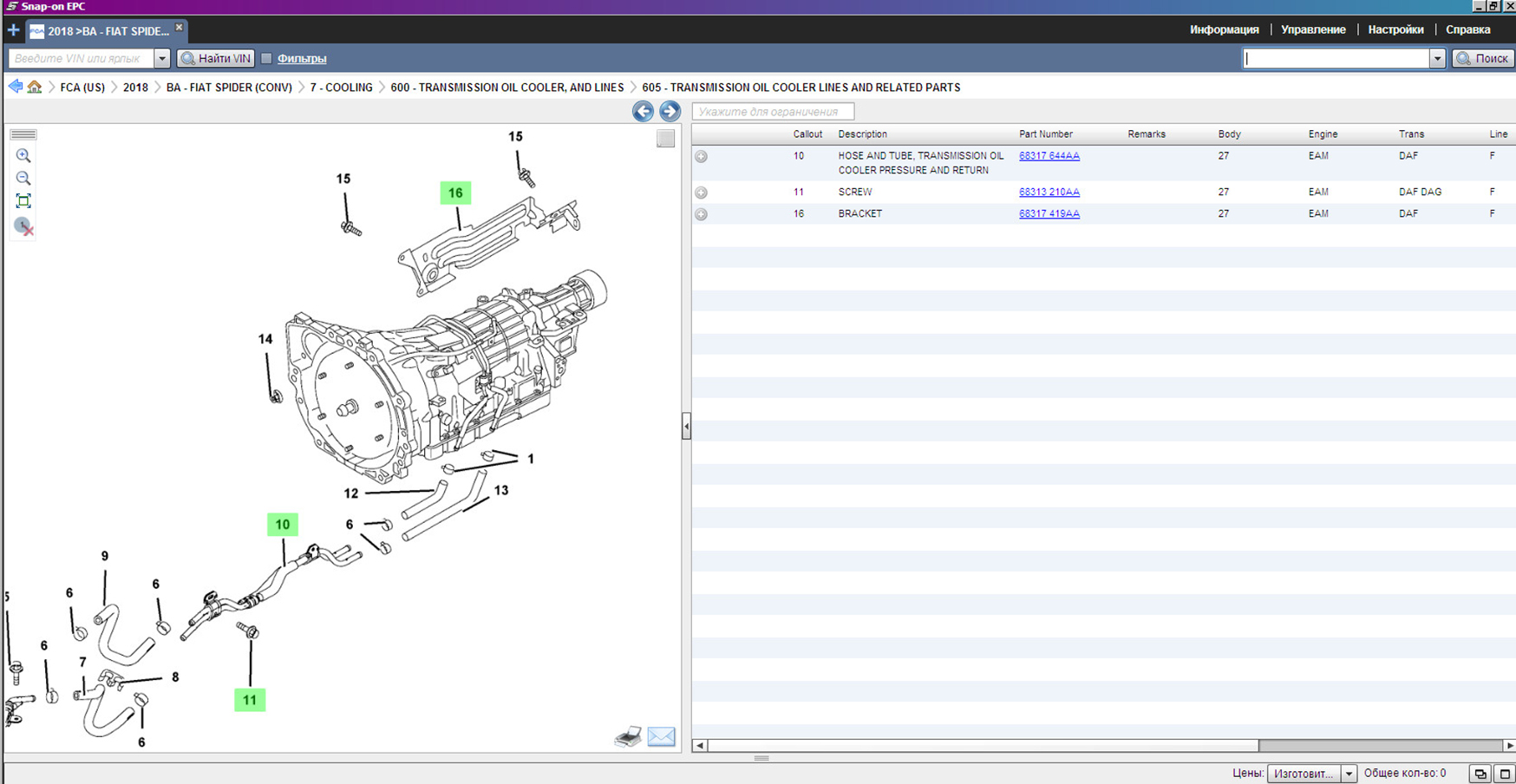The width and height of the screenshot is (1516, 784).
Task: Open the VIN input dropdown arrow
Action: (x=161, y=58)
